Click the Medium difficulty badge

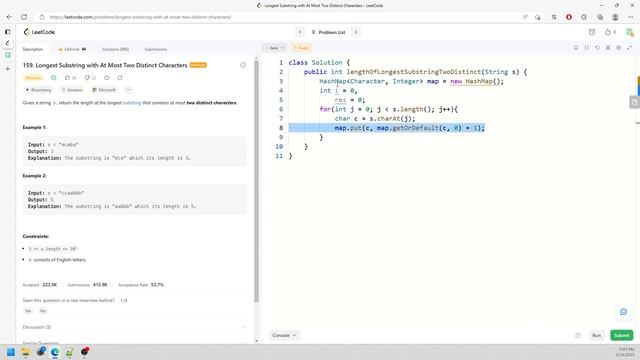[x=33, y=78]
